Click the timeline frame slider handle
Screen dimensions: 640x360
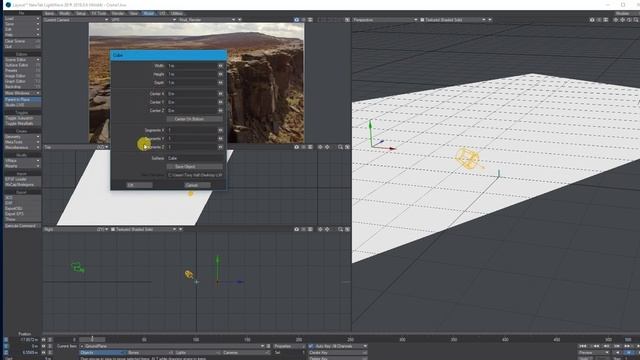coord(92,339)
